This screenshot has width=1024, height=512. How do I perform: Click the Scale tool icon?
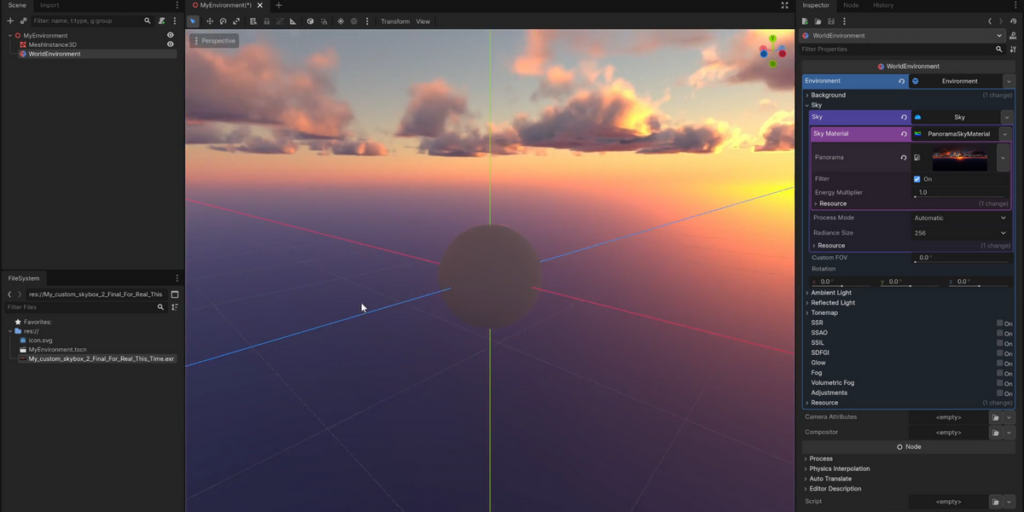(236, 21)
